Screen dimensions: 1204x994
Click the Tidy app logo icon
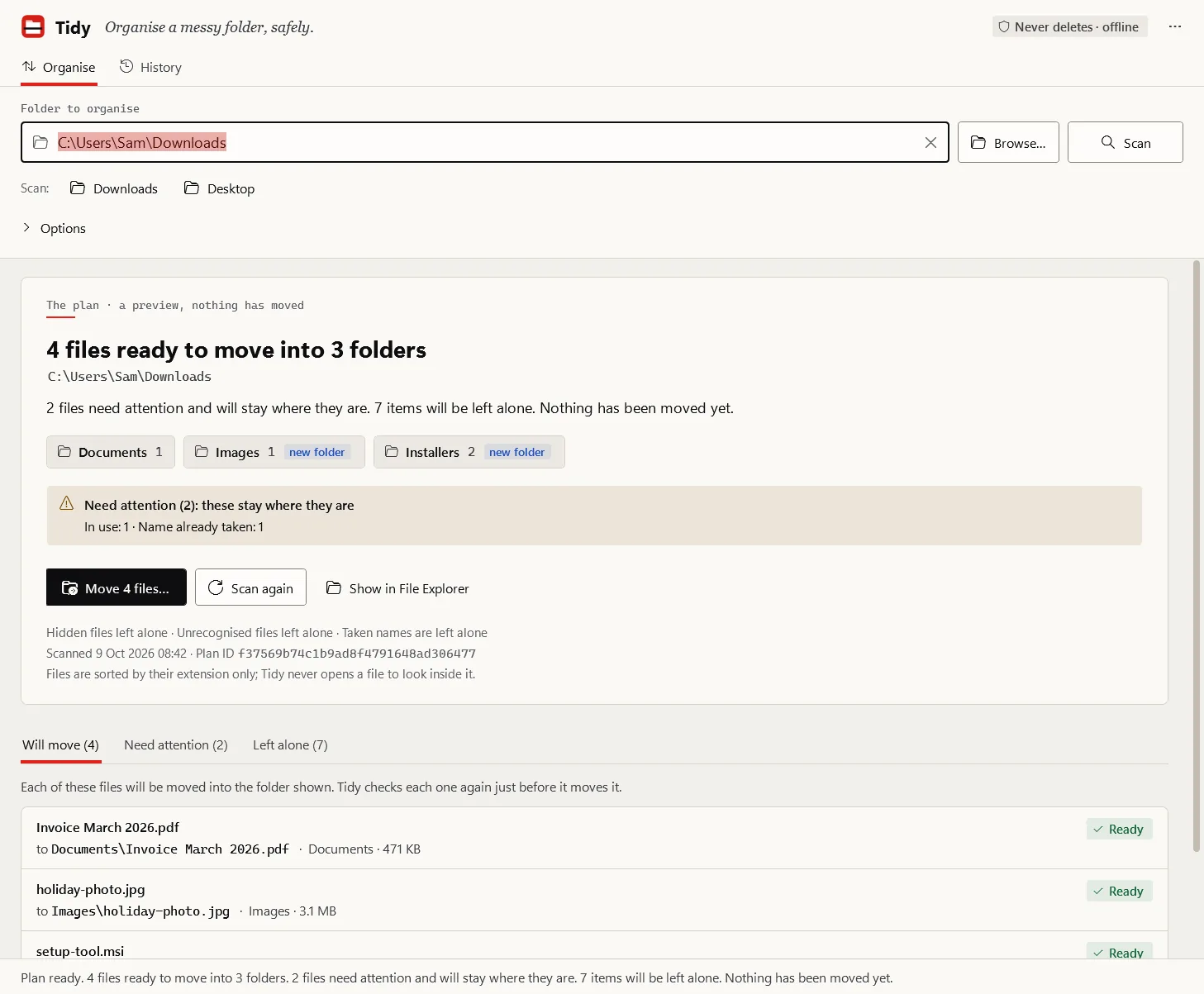pyautogui.click(x=33, y=27)
